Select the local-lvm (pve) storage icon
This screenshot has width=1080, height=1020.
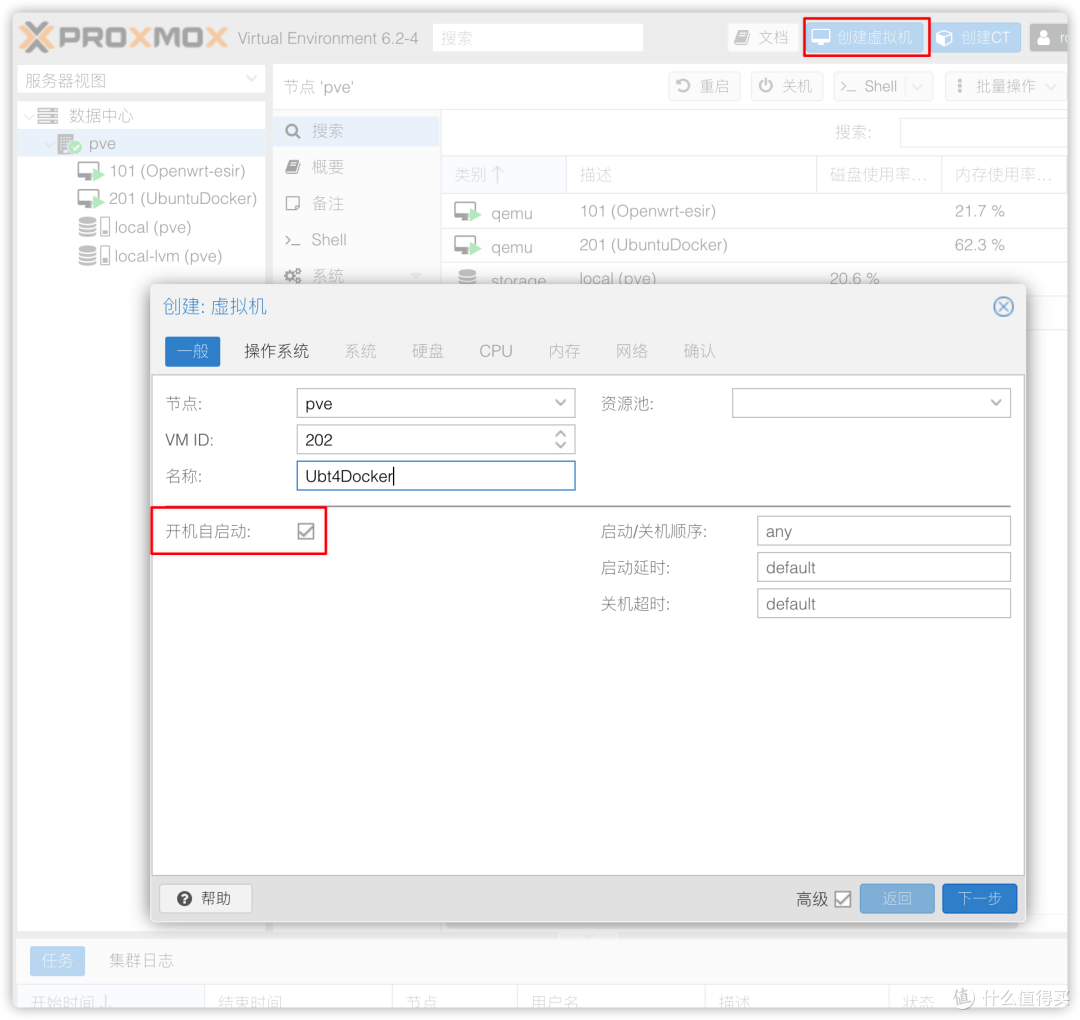point(92,256)
